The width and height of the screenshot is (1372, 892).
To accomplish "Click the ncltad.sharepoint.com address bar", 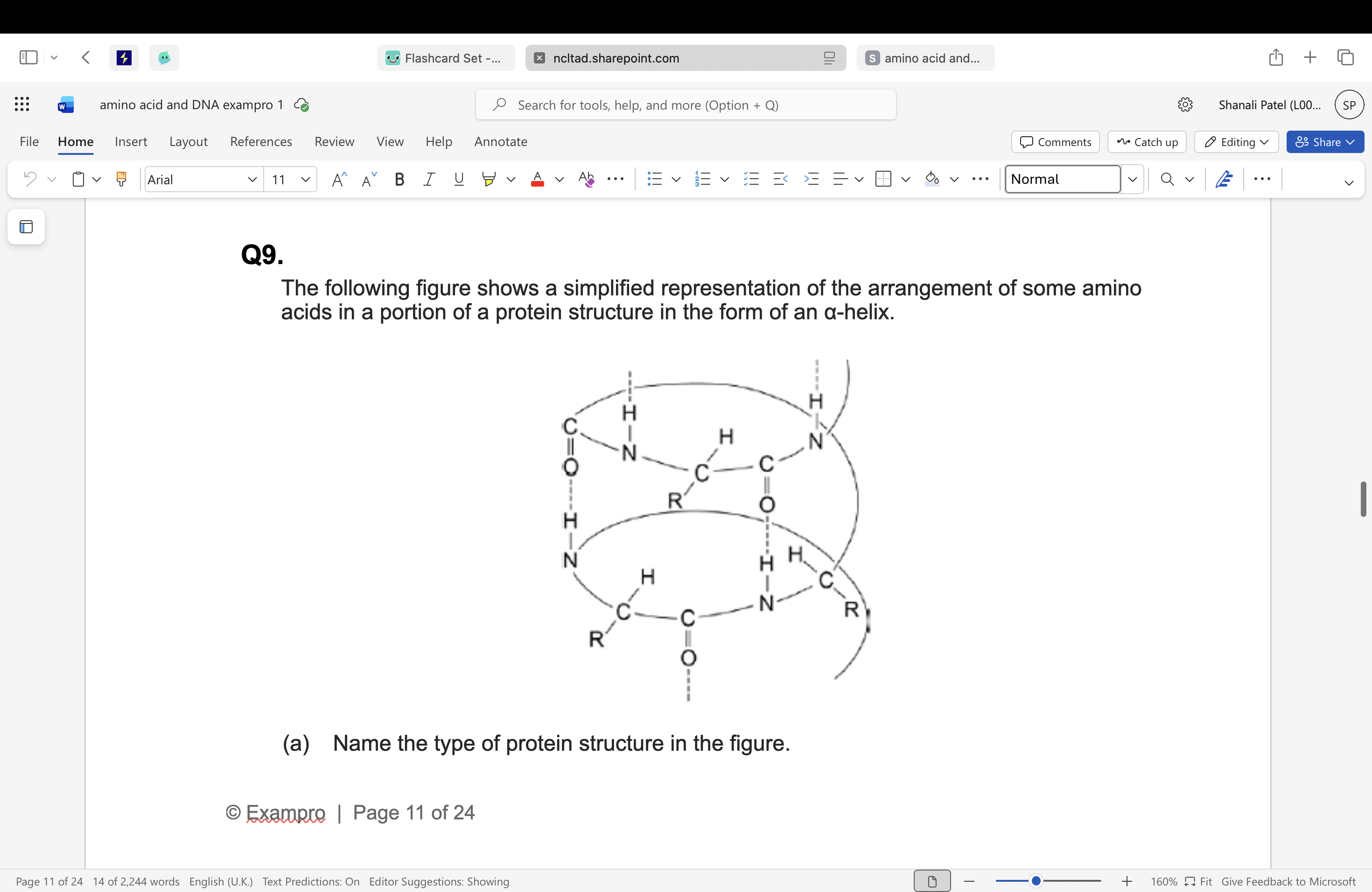I will pyautogui.click(x=686, y=58).
